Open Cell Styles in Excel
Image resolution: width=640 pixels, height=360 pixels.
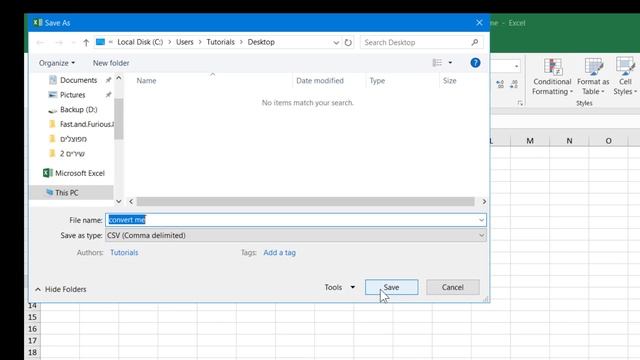coord(625,77)
